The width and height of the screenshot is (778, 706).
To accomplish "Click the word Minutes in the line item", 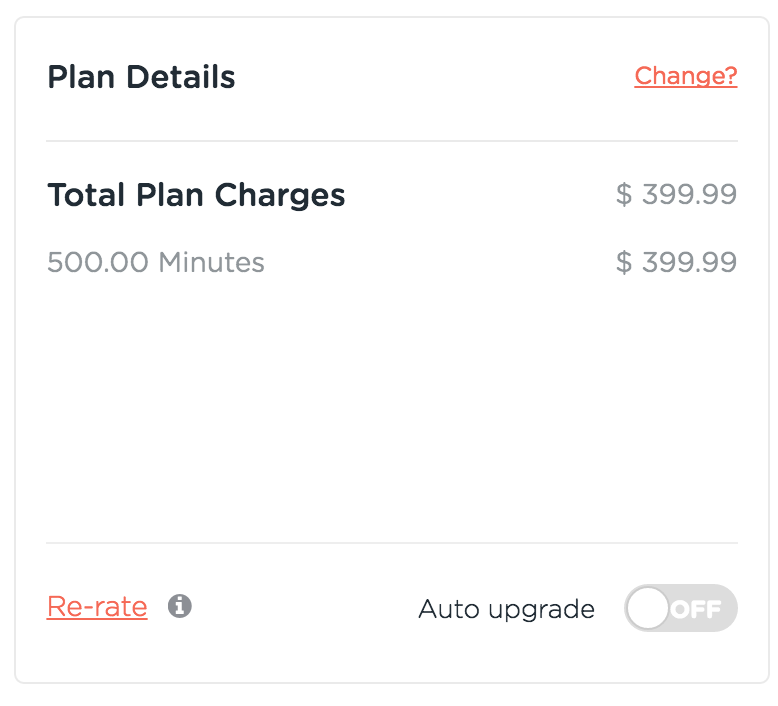I will point(211,263).
